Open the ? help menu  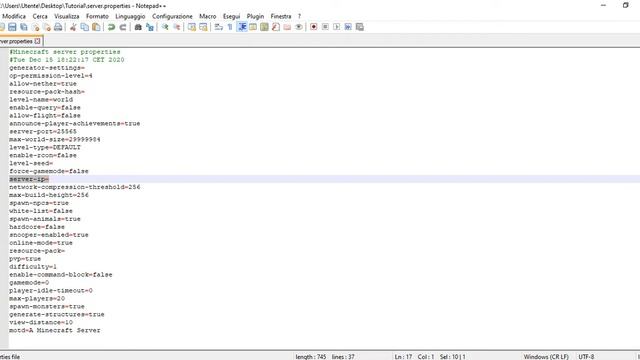point(299,16)
